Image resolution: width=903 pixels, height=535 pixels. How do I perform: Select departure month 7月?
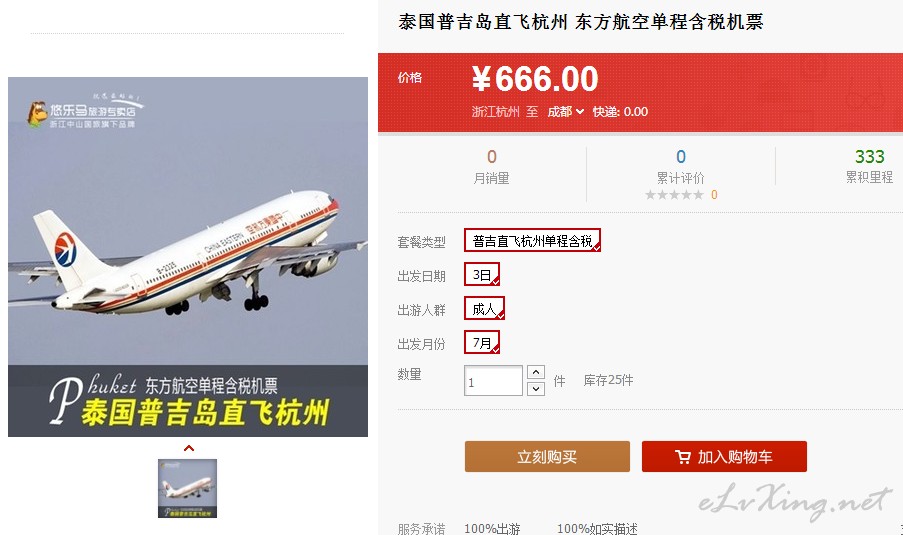click(482, 343)
